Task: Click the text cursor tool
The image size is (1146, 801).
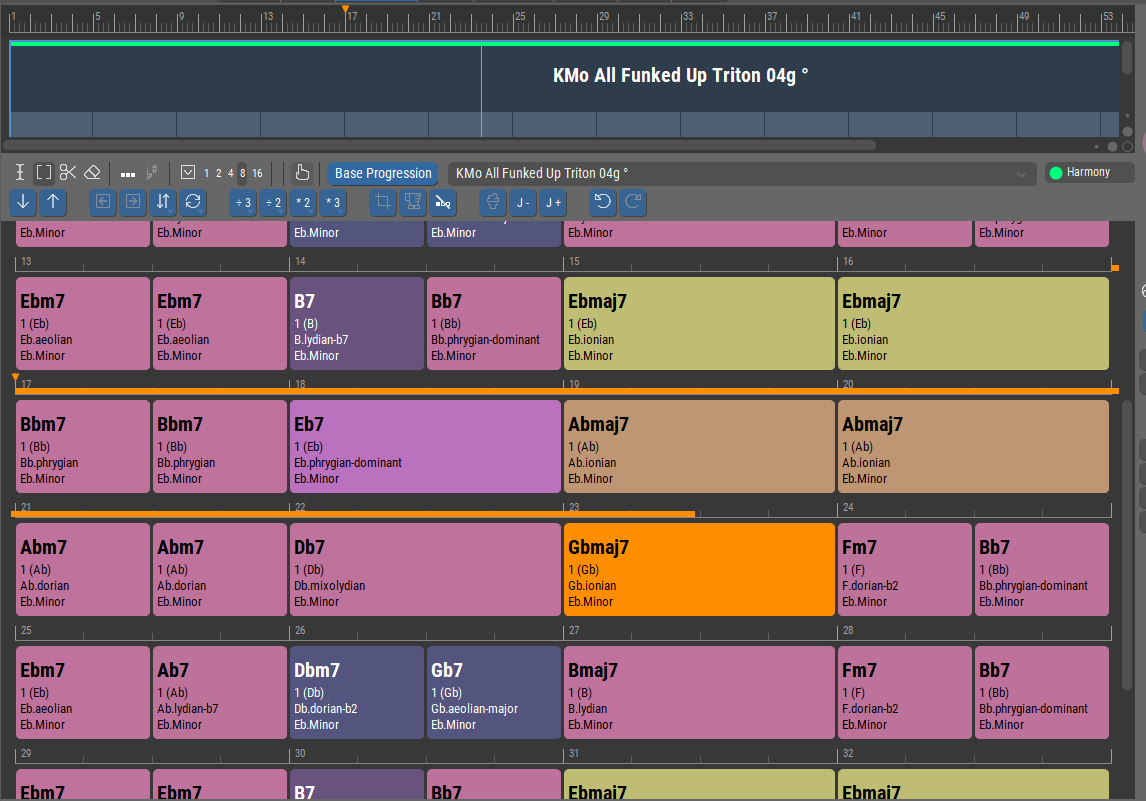Action: coord(20,172)
